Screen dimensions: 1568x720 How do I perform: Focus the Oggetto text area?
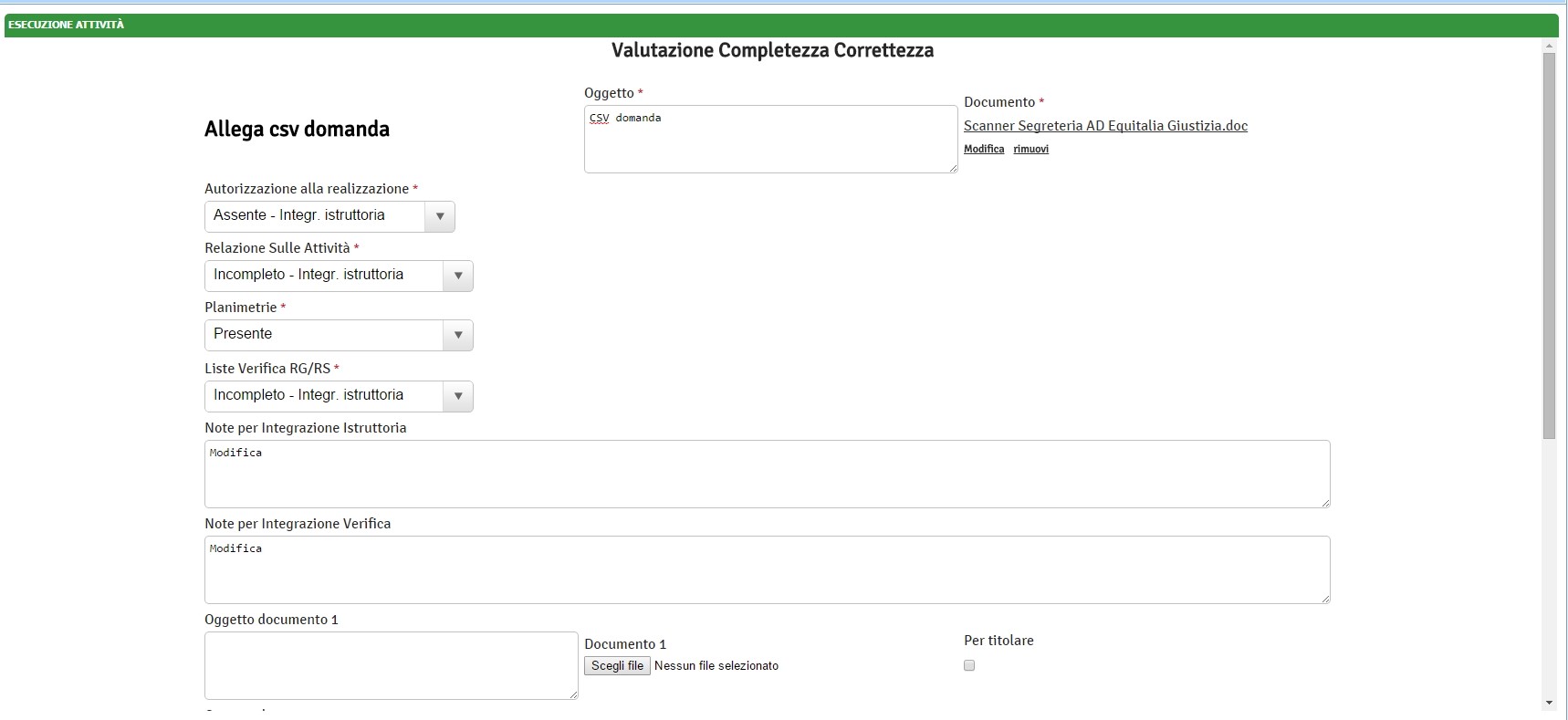[x=770, y=139]
